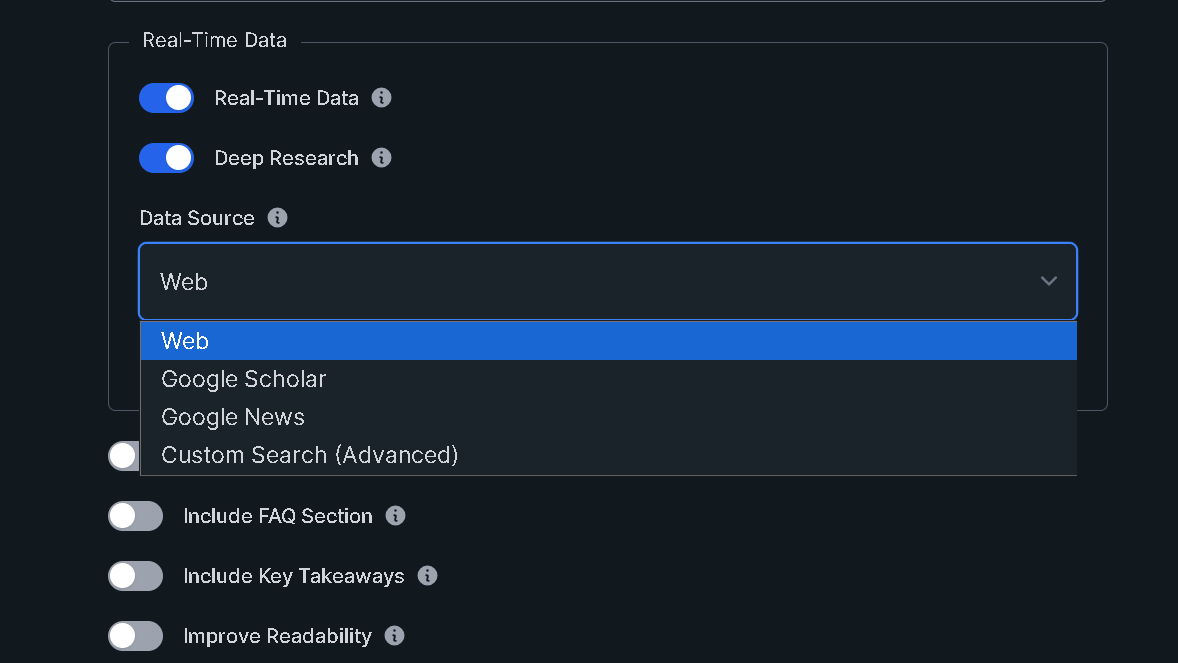Disable the Real-Time Data toggle
1178x663 pixels.
(166, 97)
